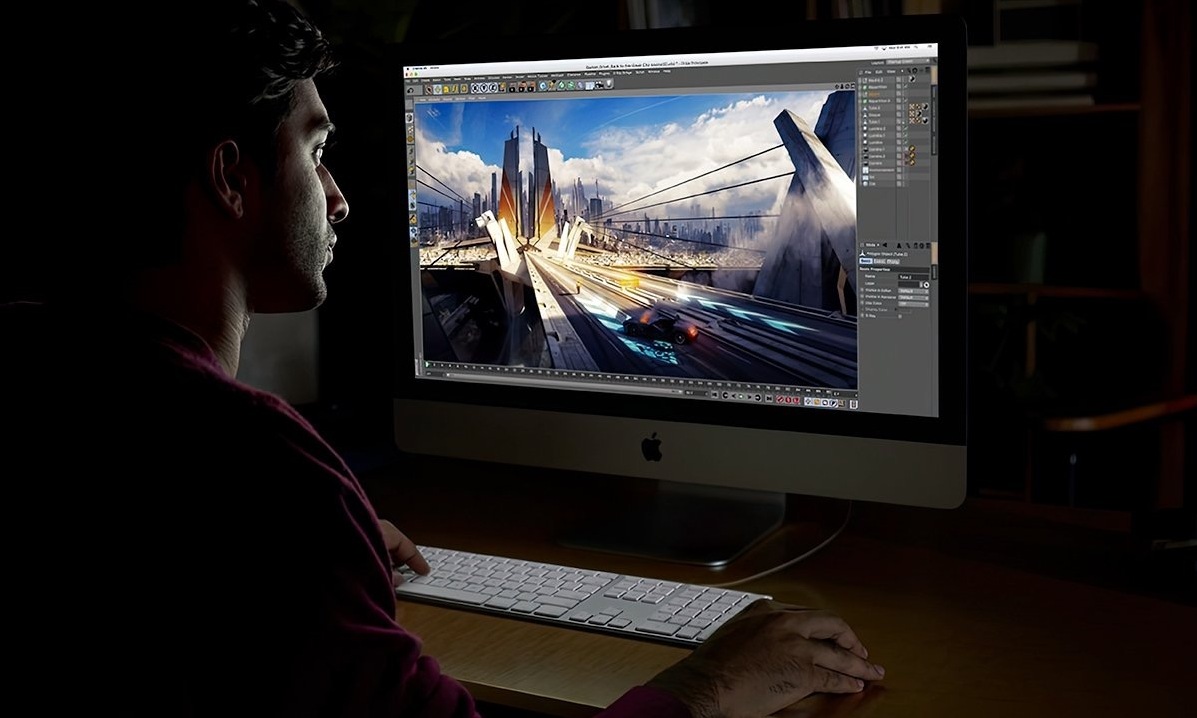This screenshot has height=718, width=1197.
Task: Expand the Shading disclosure in Basic Properties
Action: point(896,309)
